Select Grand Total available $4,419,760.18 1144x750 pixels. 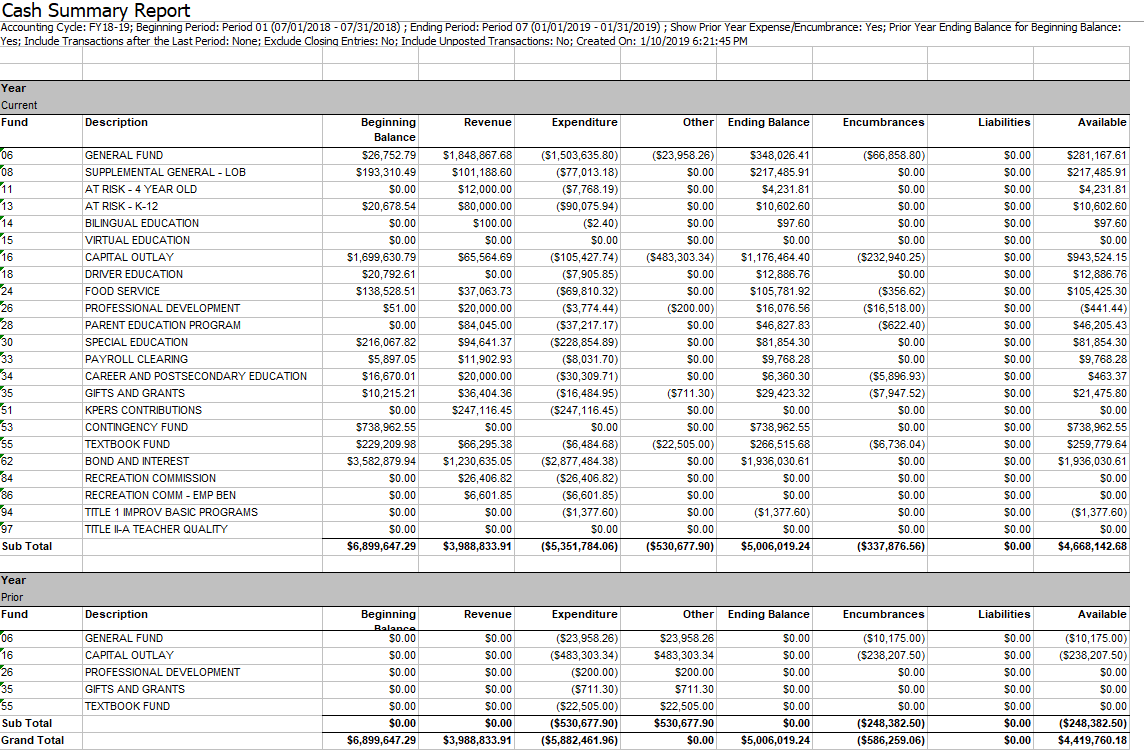point(1092,741)
